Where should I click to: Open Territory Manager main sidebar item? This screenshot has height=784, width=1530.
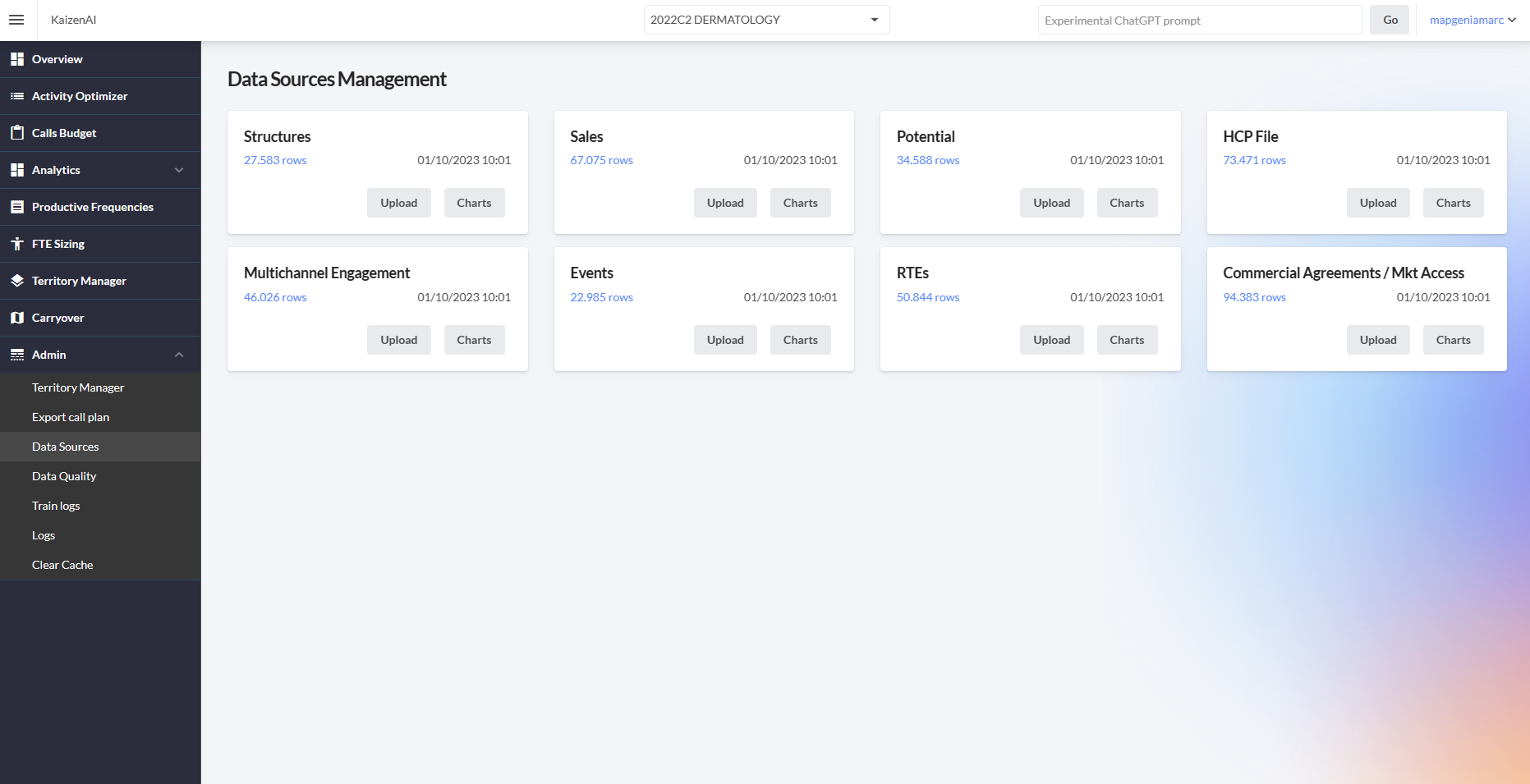click(100, 281)
